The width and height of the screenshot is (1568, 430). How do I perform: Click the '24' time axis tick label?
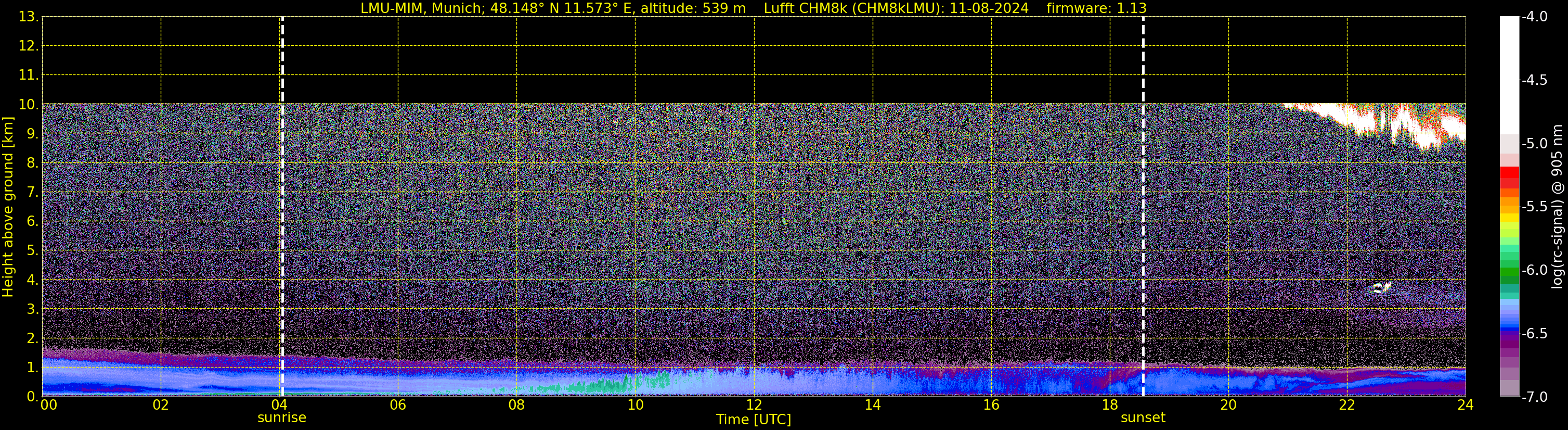(1466, 405)
